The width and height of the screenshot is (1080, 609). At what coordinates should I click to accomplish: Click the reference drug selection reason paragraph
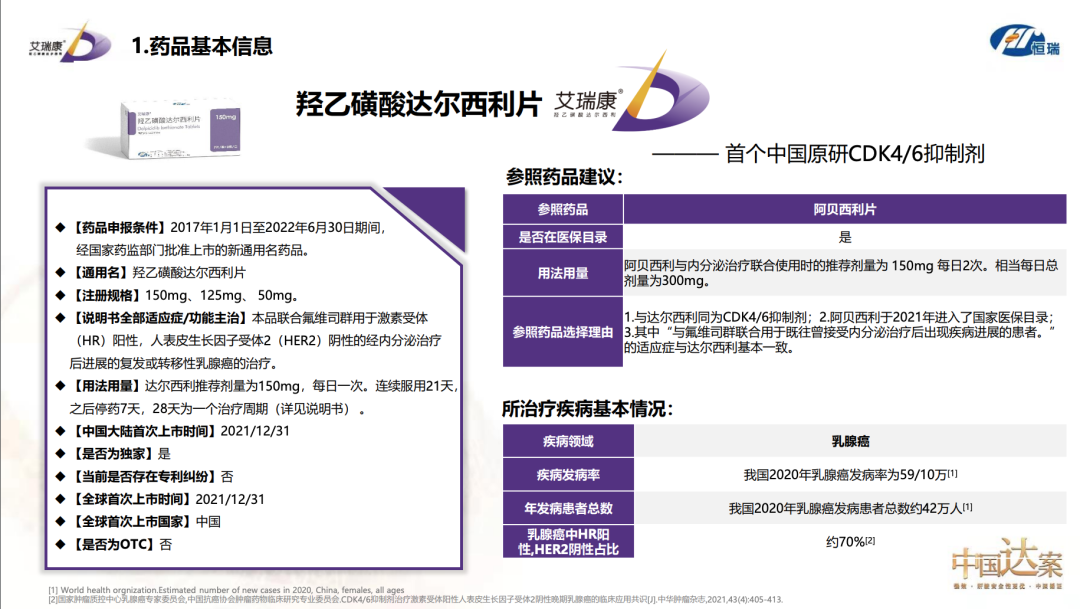[x=840, y=332]
